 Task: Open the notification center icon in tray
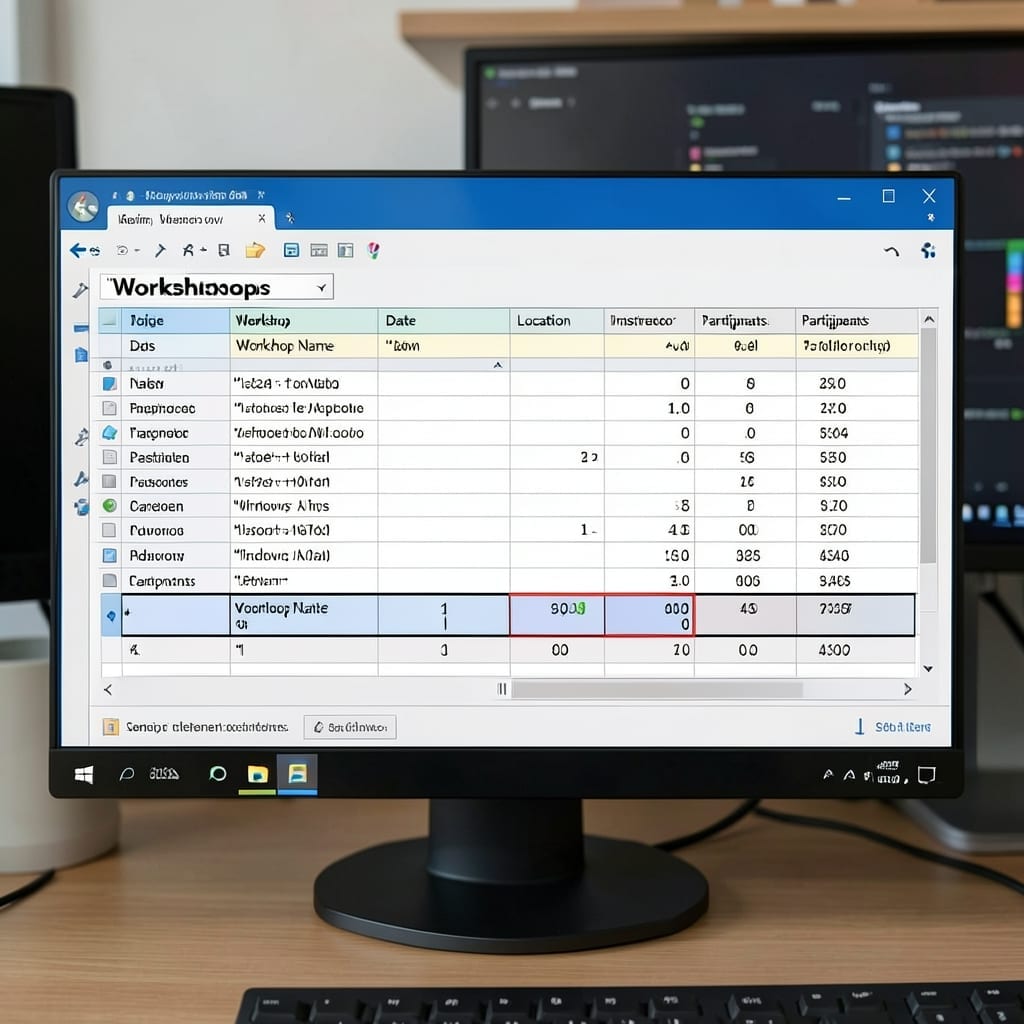click(926, 775)
